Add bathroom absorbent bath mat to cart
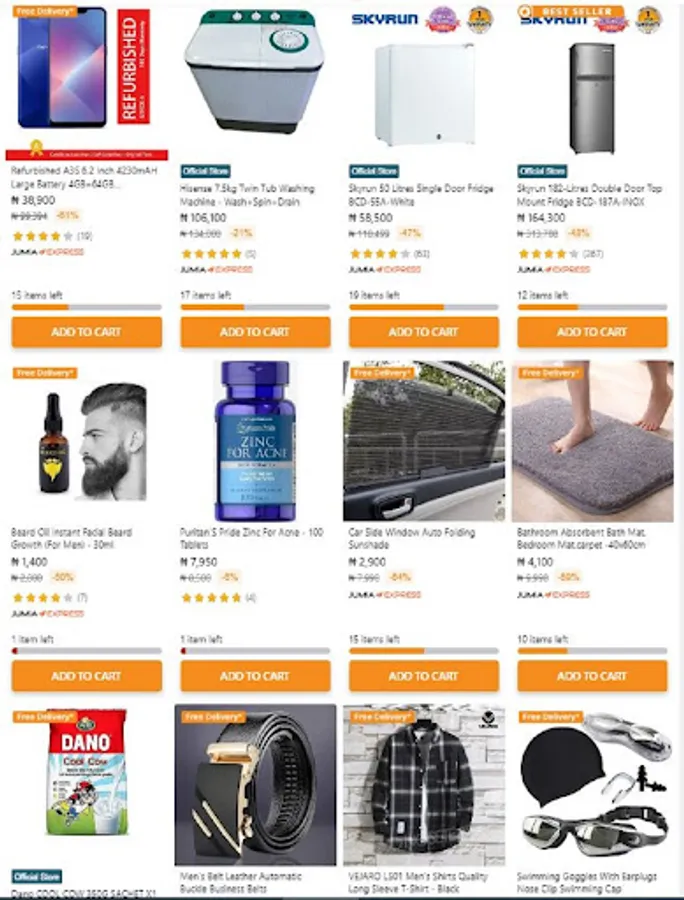The width and height of the screenshot is (684, 900). click(x=592, y=676)
